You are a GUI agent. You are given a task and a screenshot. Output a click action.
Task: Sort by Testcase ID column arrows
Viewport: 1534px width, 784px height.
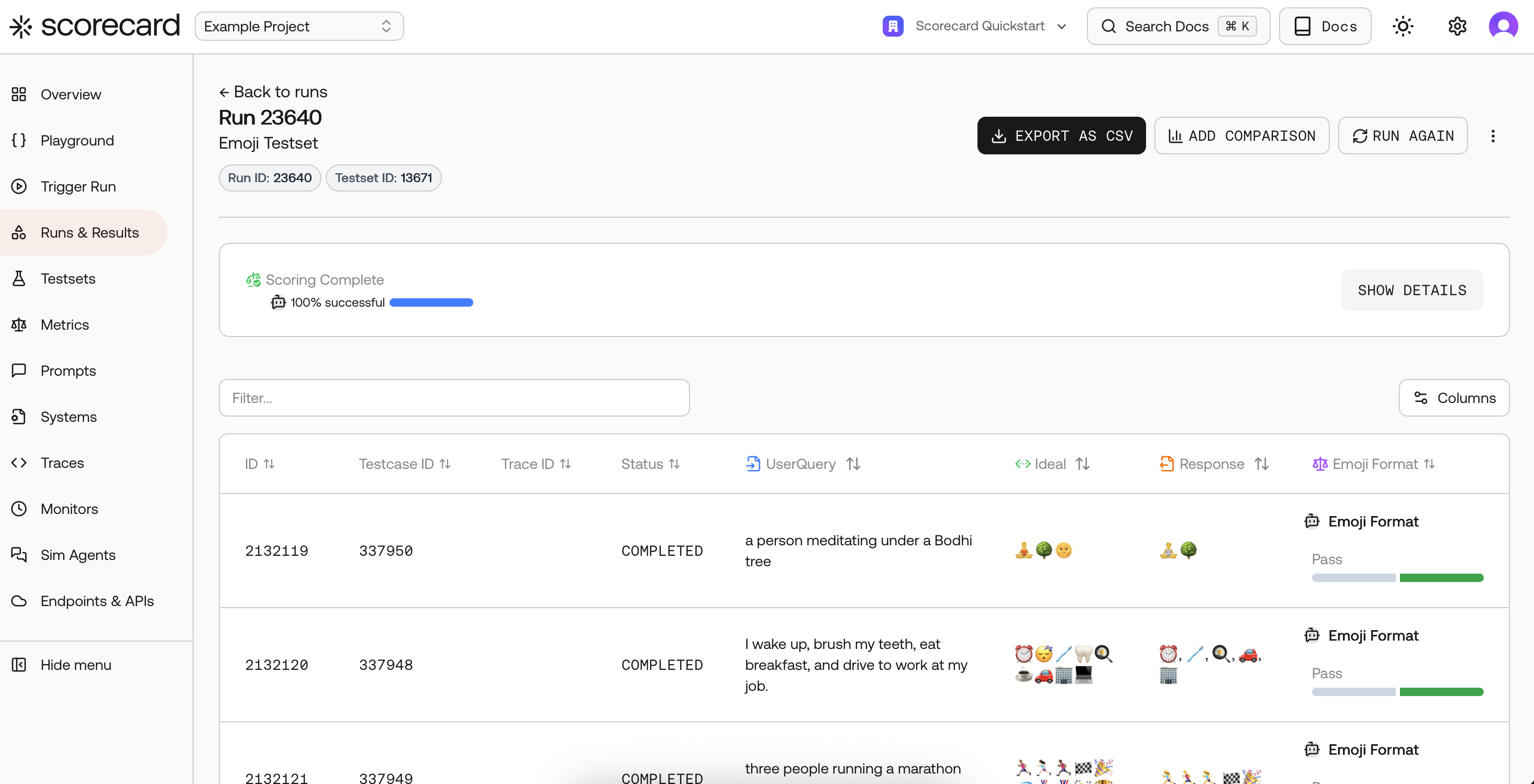click(x=445, y=464)
